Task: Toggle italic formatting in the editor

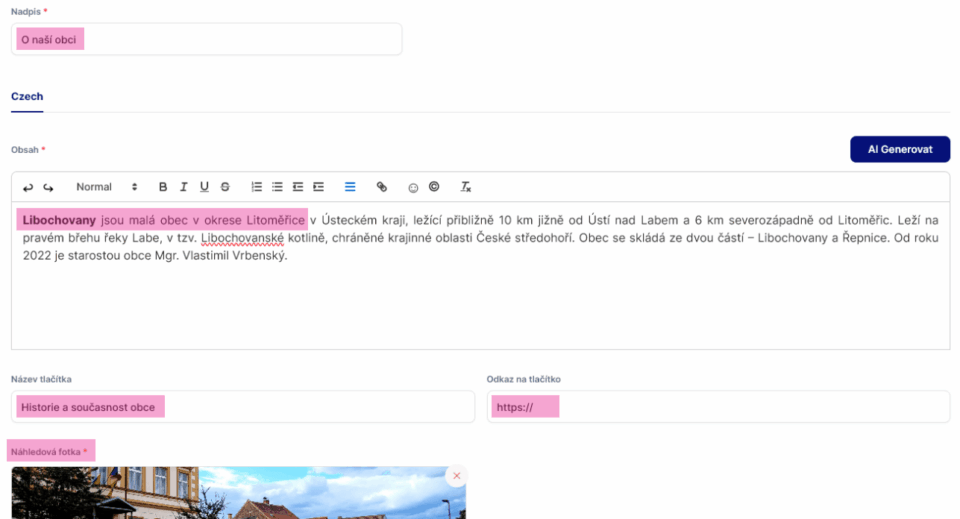Action: 184,187
